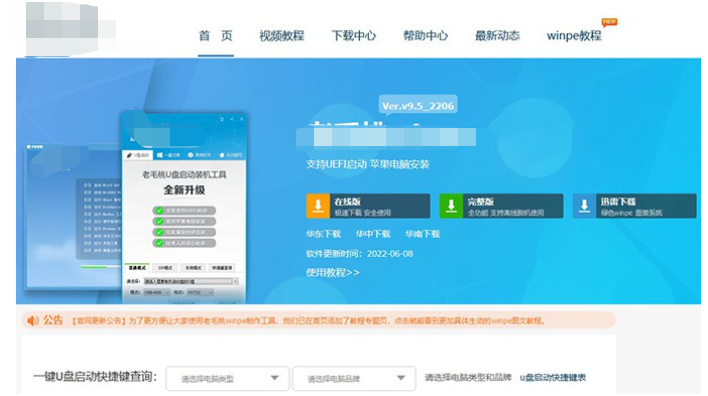Click the 华南下载 mirror link
708x396 pixels.
coord(423,234)
